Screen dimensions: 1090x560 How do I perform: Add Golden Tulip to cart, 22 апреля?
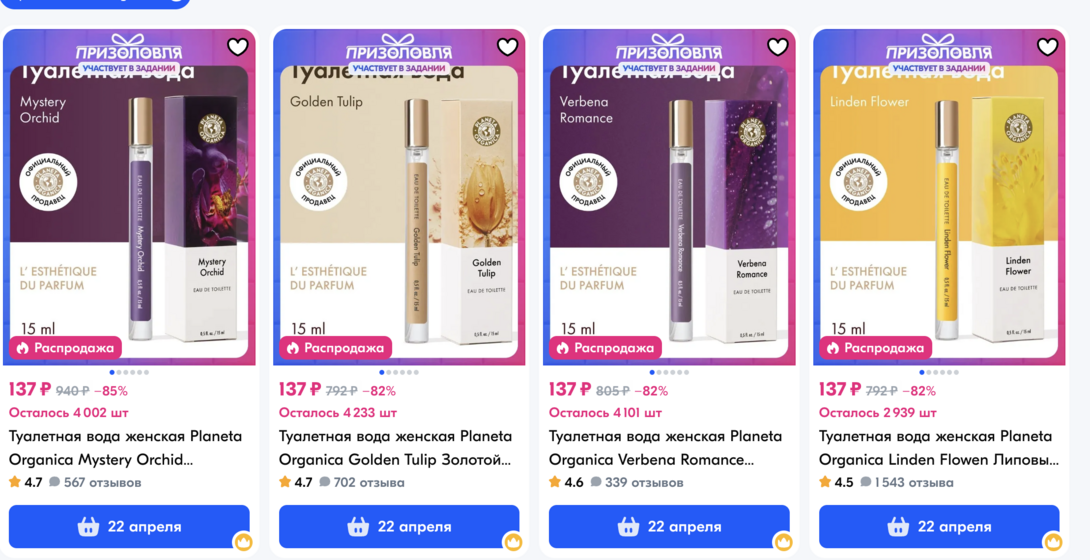399,527
